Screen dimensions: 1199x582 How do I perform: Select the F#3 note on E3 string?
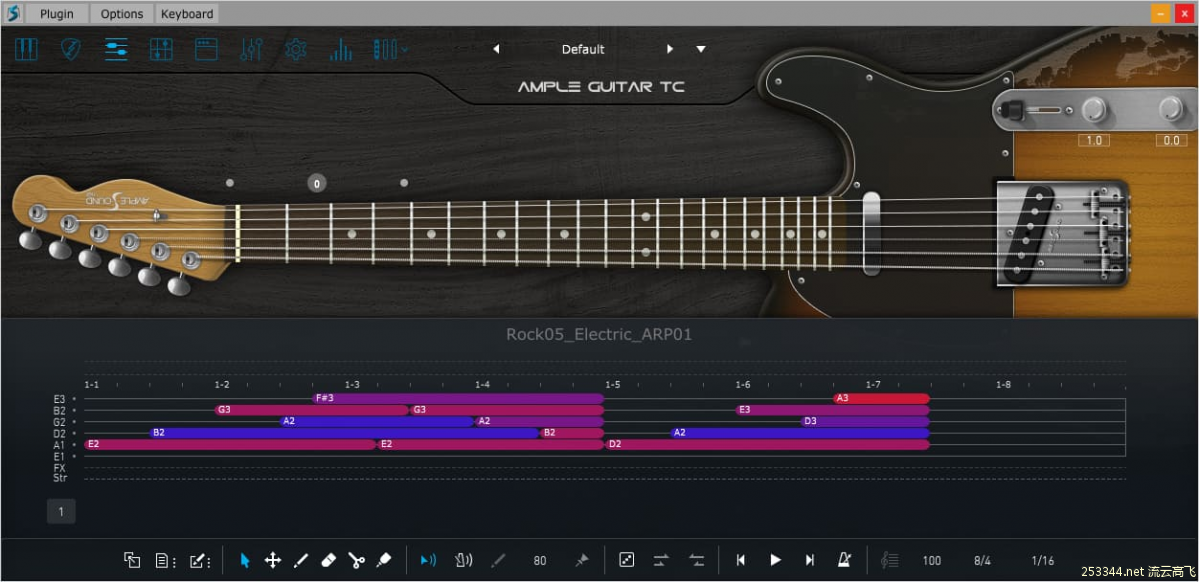pyautogui.click(x=458, y=398)
